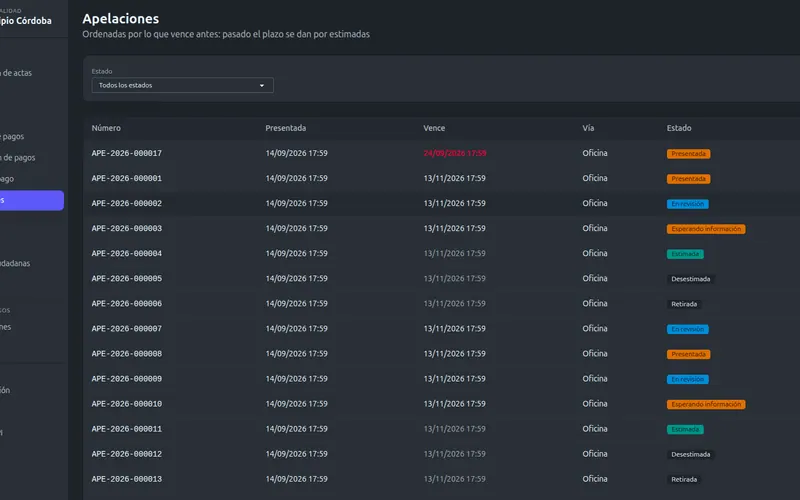The height and width of the screenshot is (500, 800).
Task: Click Retirada badge on APE-2026-000006 row
Action: tap(684, 304)
